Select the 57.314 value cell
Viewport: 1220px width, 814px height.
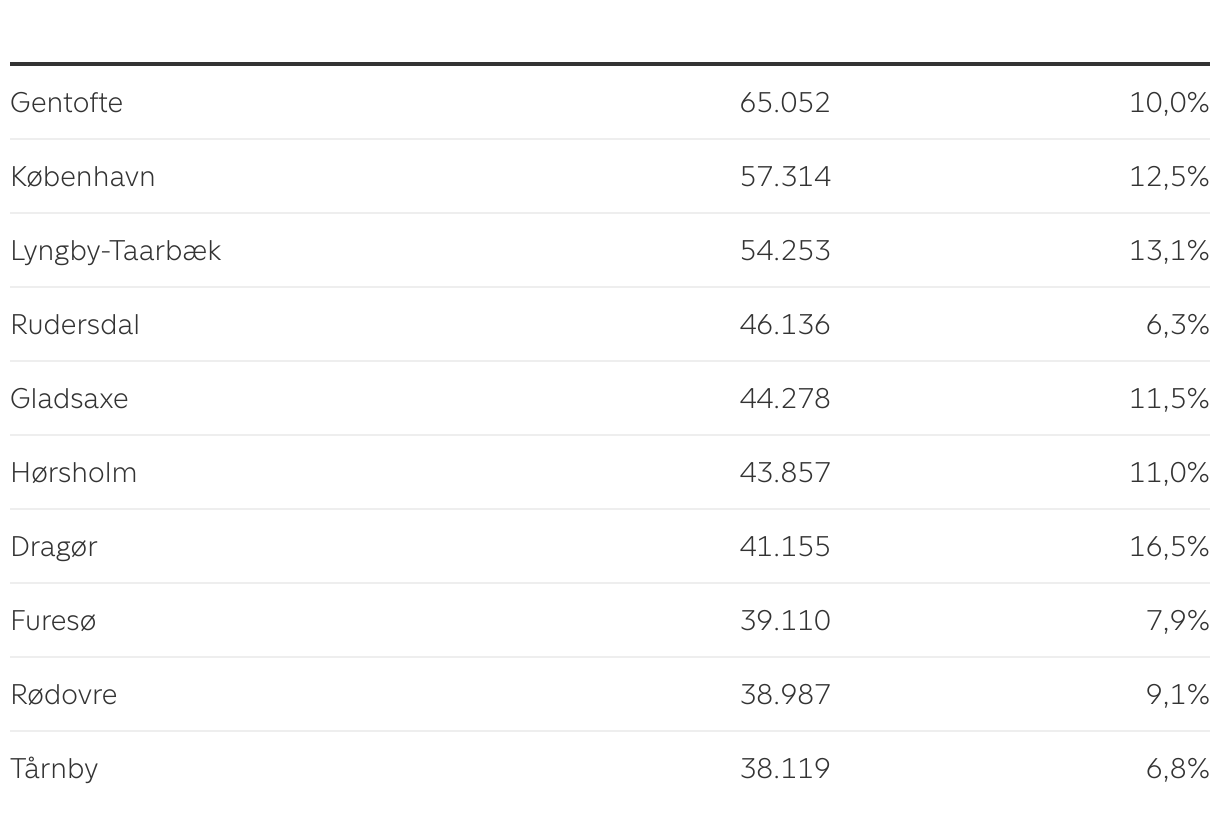pyautogui.click(x=785, y=177)
